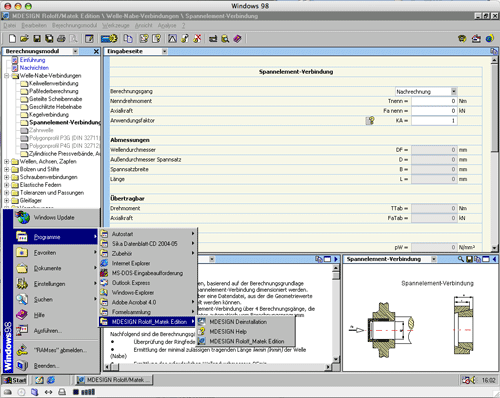Click MDESIGN Roloff/Matek taskbar button

(114, 380)
